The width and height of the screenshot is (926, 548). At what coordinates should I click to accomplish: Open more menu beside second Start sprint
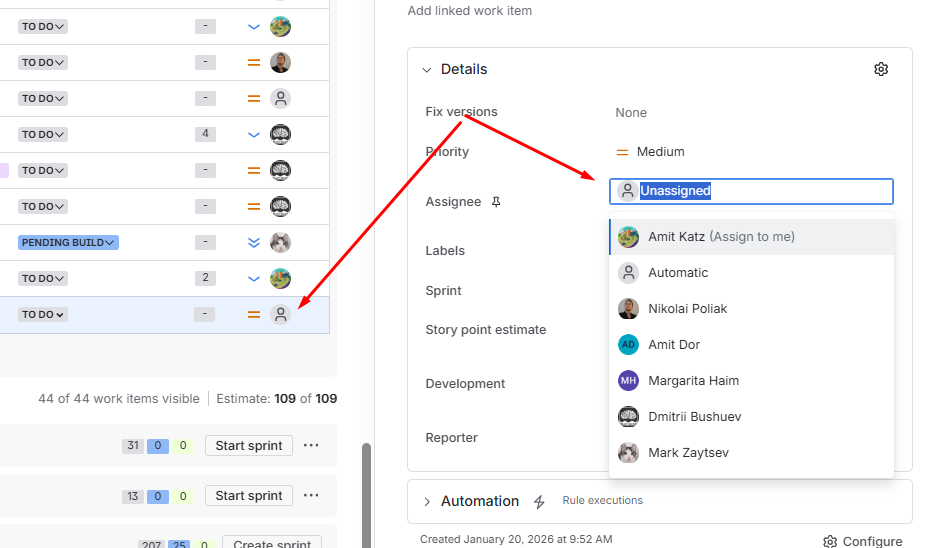click(x=311, y=495)
